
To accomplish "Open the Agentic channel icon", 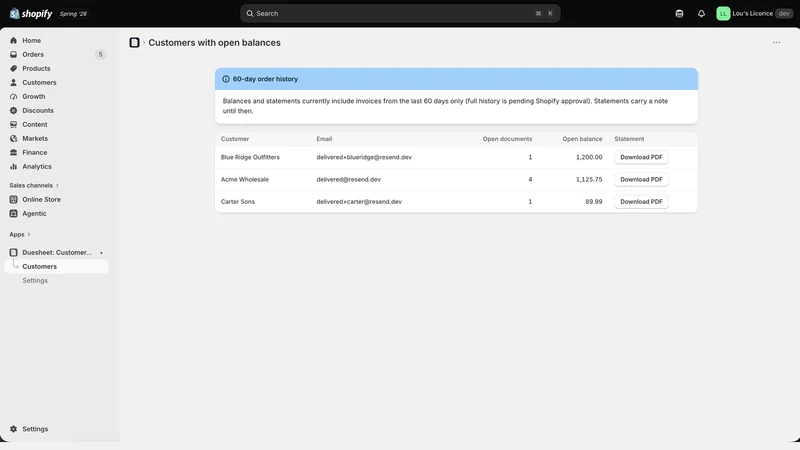I will (13, 214).
